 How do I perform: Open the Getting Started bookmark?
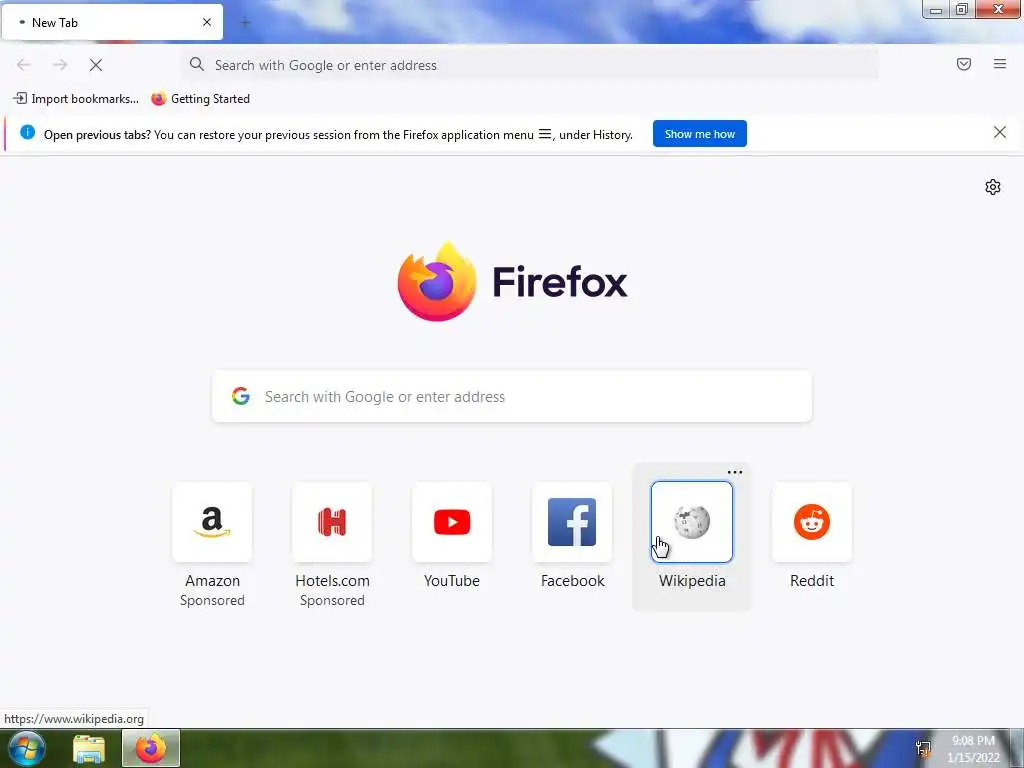click(x=200, y=99)
